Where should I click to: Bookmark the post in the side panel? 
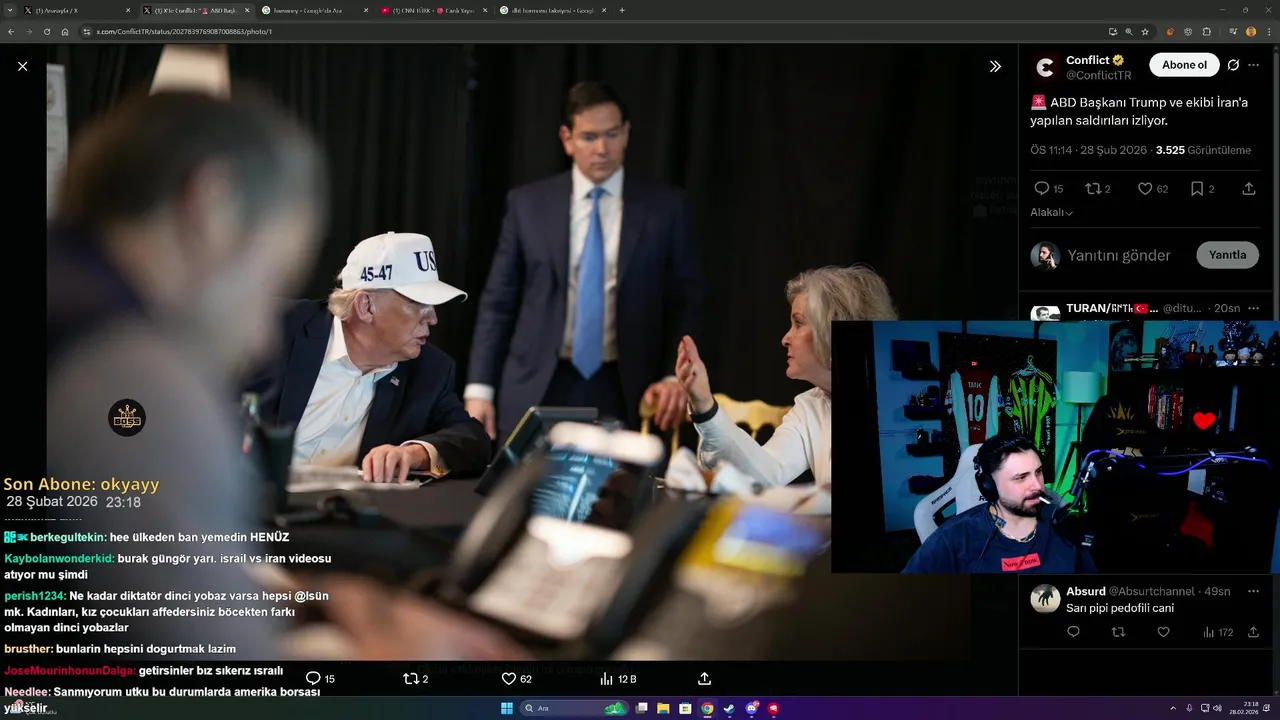[x=1197, y=188]
